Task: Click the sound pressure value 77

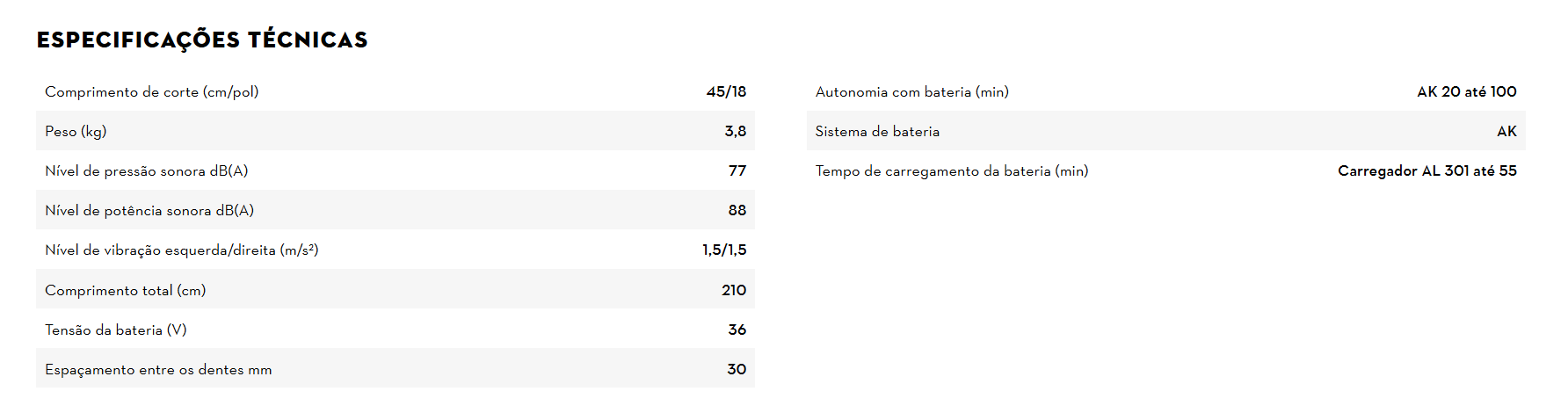Action: 737,170
